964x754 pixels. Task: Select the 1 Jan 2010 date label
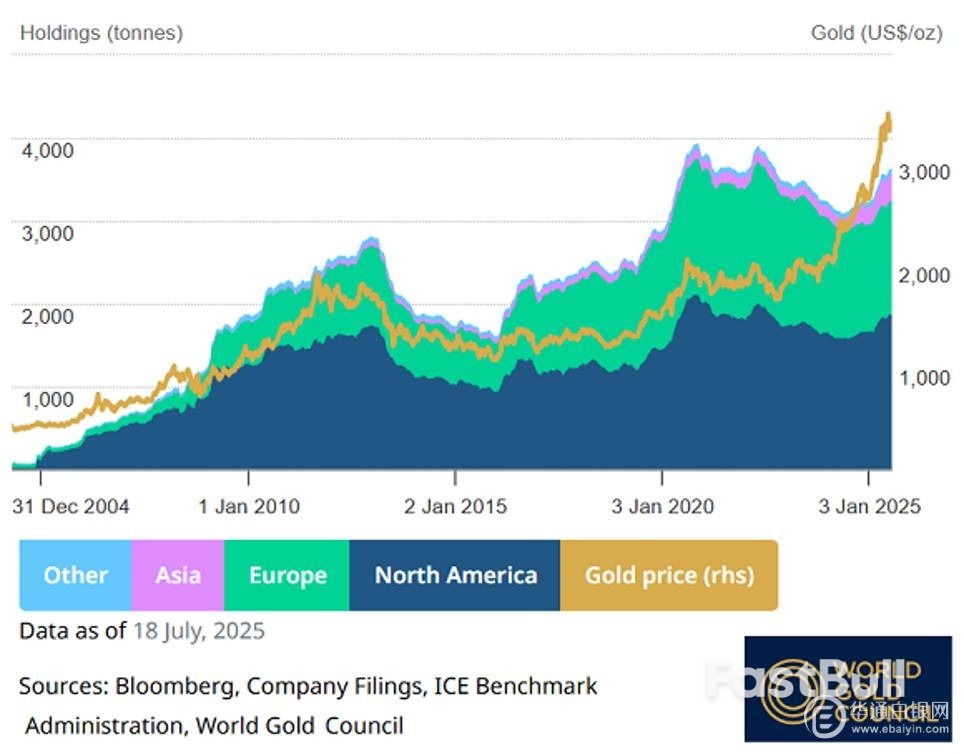pos(248,506)
